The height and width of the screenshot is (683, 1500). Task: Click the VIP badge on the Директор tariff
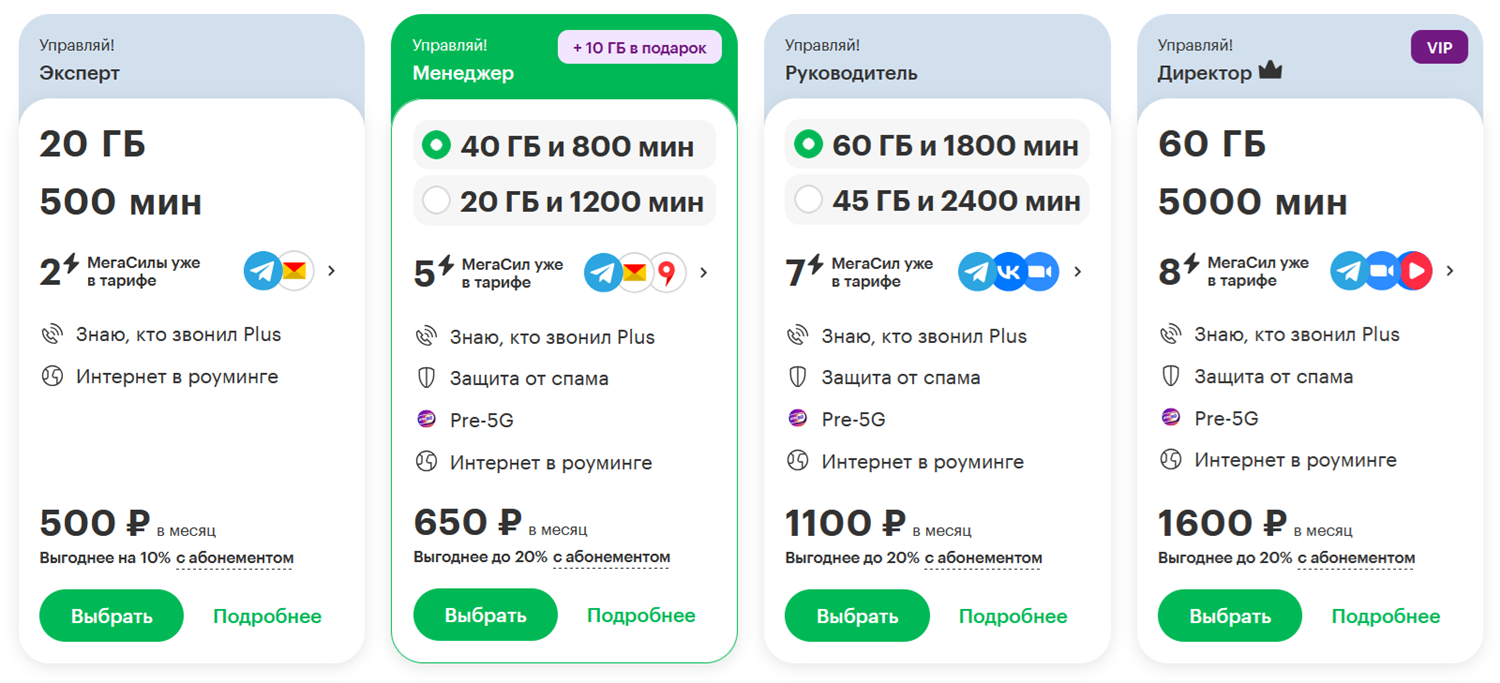tap(1439, 48)
